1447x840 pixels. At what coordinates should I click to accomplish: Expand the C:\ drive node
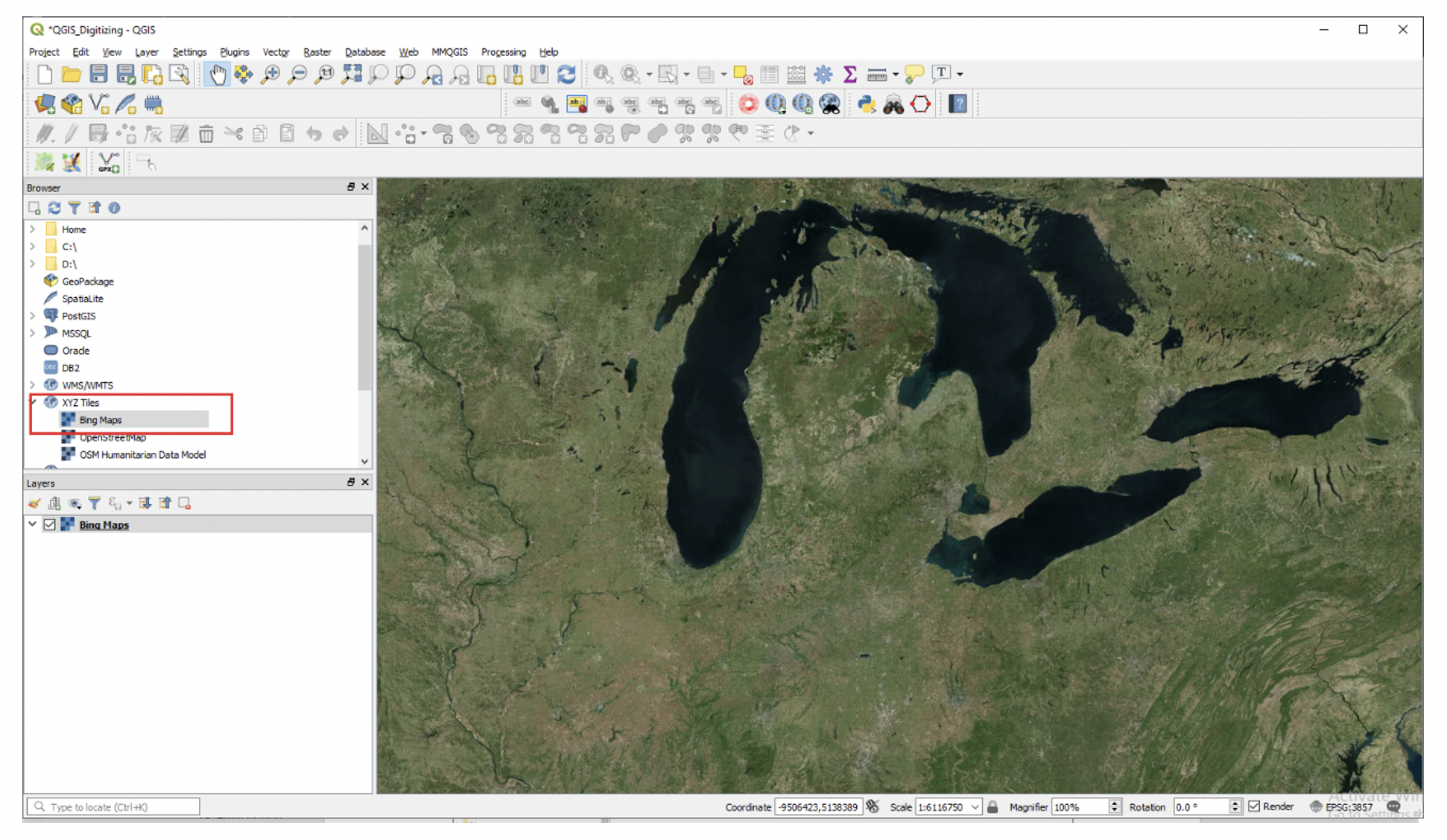(33, 246)
